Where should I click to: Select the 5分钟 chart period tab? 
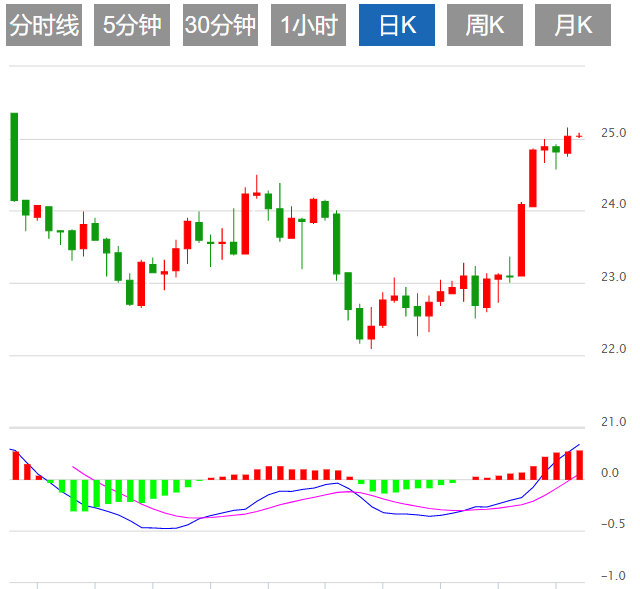132,26
